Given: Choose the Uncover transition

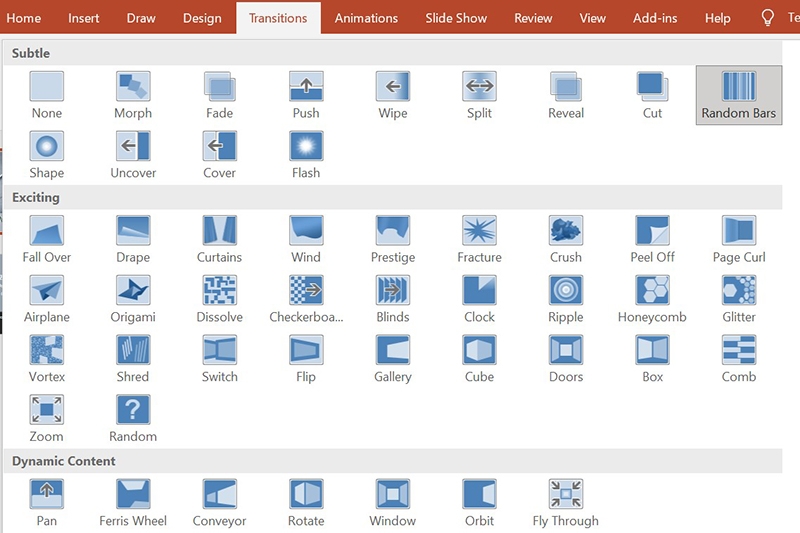Looking at the screenshot, I should pyautogui.click(x=133, y=155).
